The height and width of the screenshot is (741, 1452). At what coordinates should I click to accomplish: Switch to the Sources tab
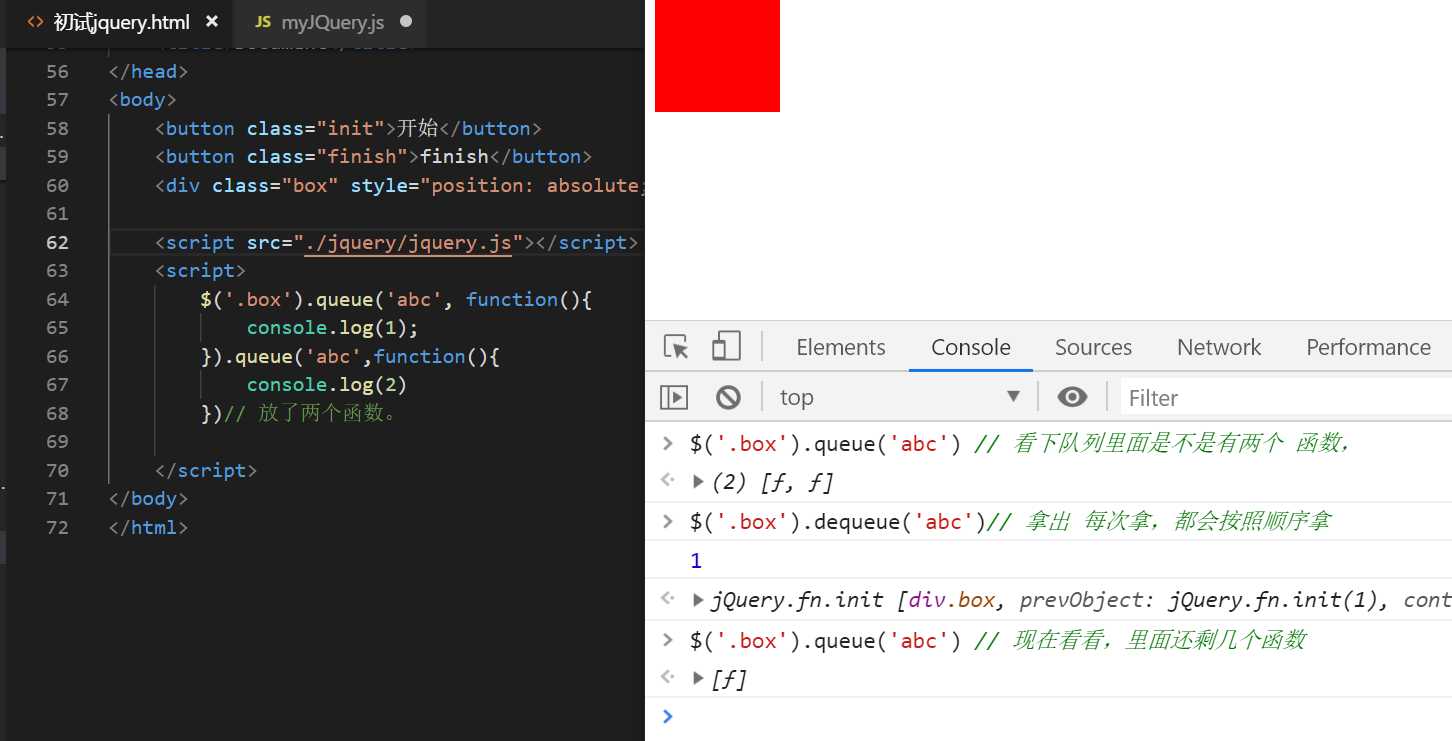tap(1093, 347)
